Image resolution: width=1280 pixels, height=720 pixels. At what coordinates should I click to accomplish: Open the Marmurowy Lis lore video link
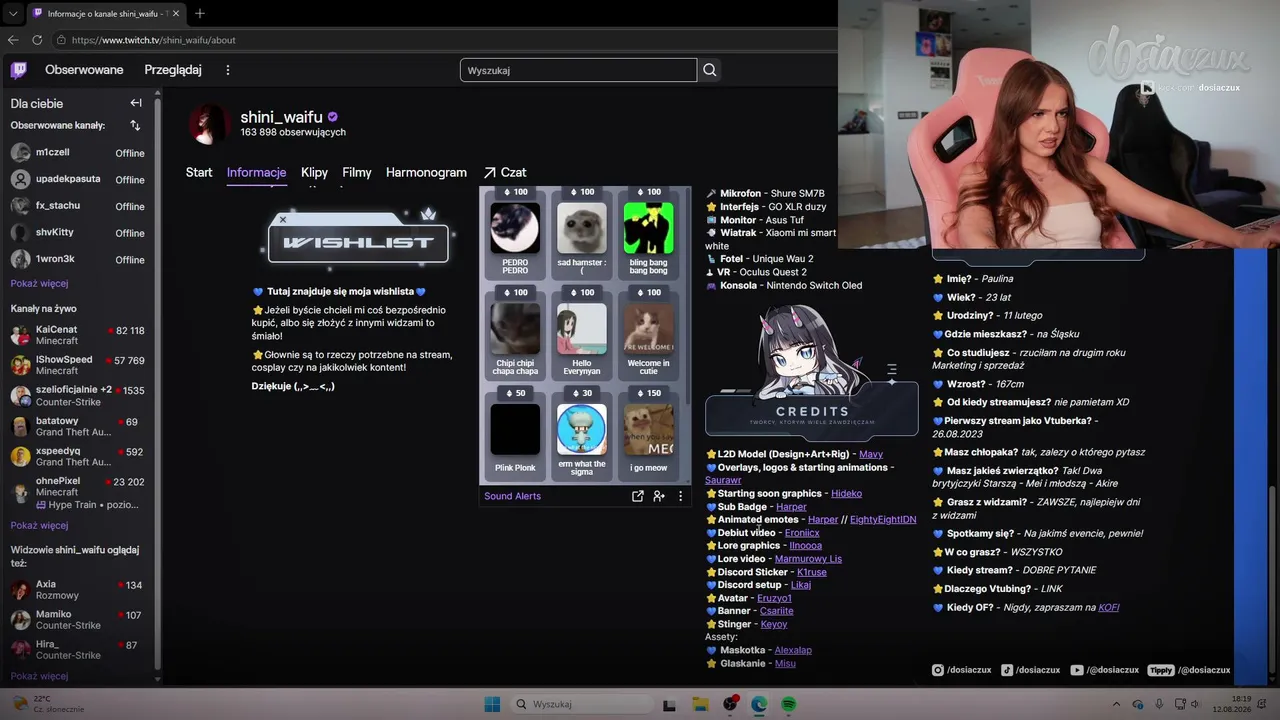[808, 559]
